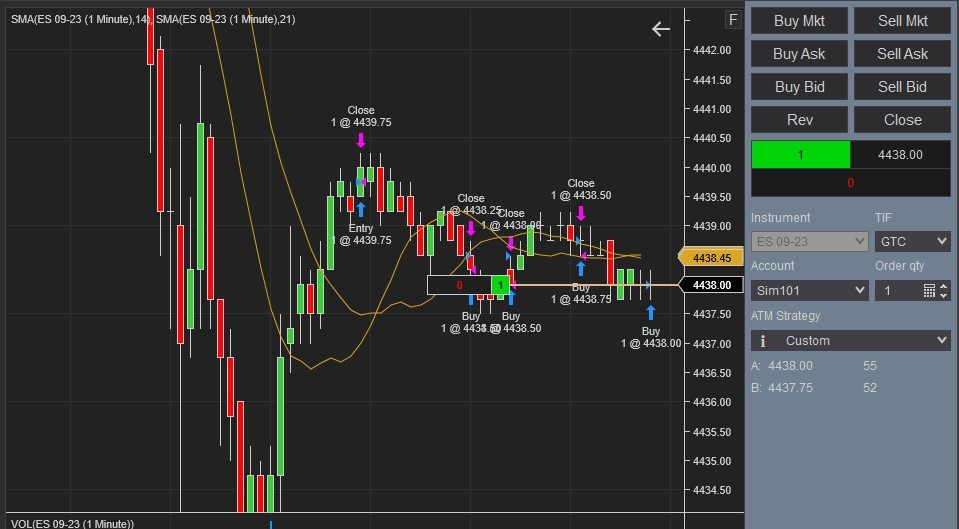Screen dimensions: 959x529
Task: Click the 4442.00 price axis label
Action: pyautogui.click(x=712, y=50)
